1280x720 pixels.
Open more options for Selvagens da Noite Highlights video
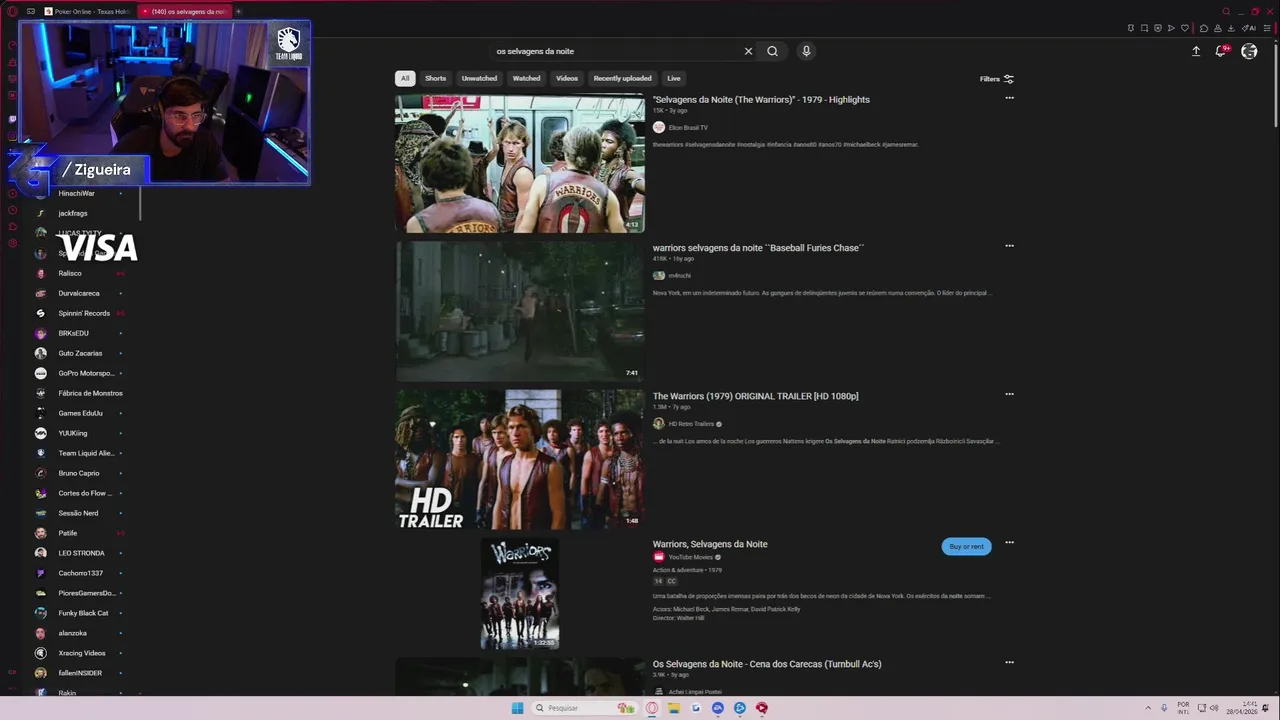click(x=1009, y=98)
